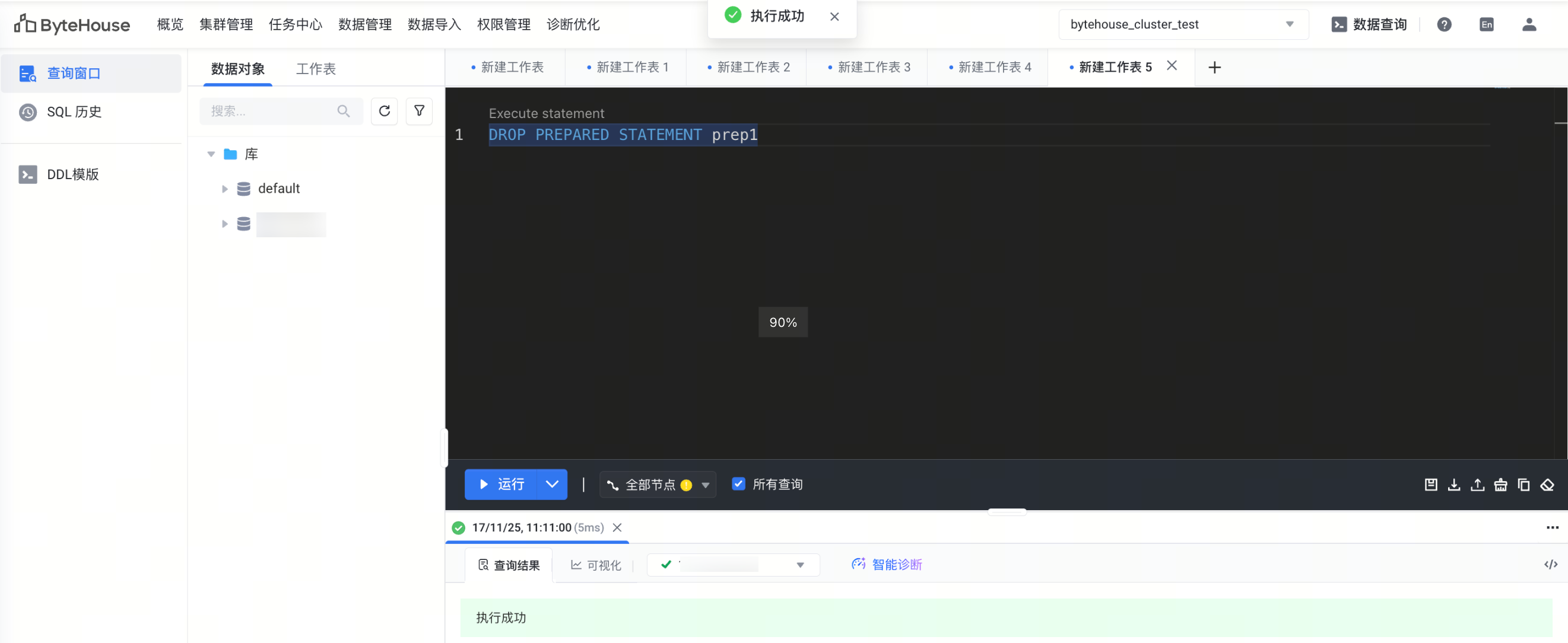Open the filter funnel next to search

click(x=419, y=112)
